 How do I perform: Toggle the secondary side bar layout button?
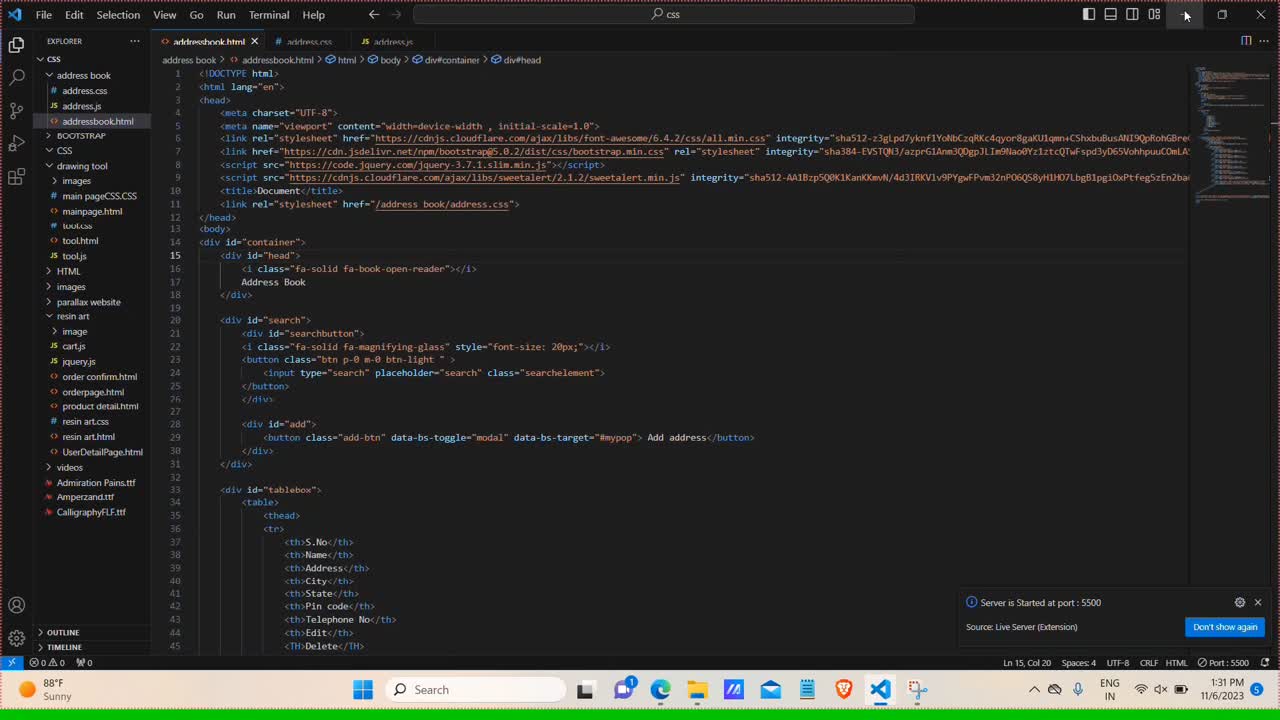click(1133, 15)
